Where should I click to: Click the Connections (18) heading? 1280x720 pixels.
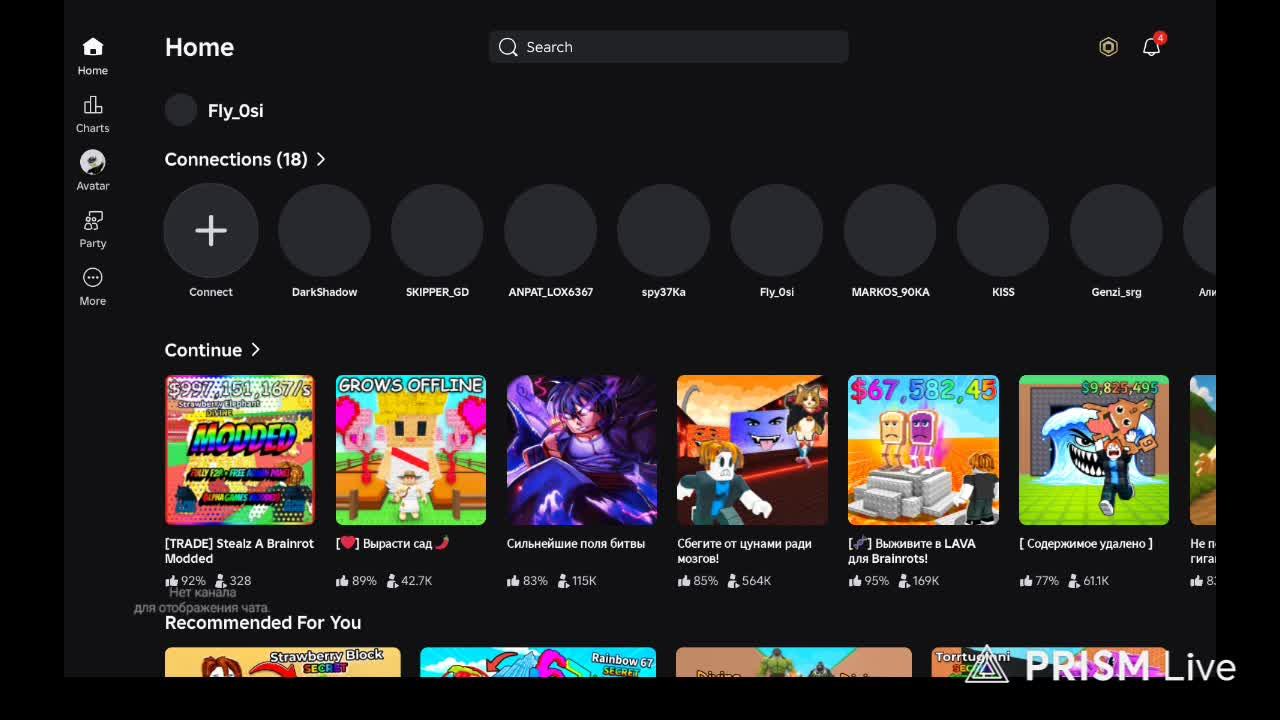(x=236, y=159)
